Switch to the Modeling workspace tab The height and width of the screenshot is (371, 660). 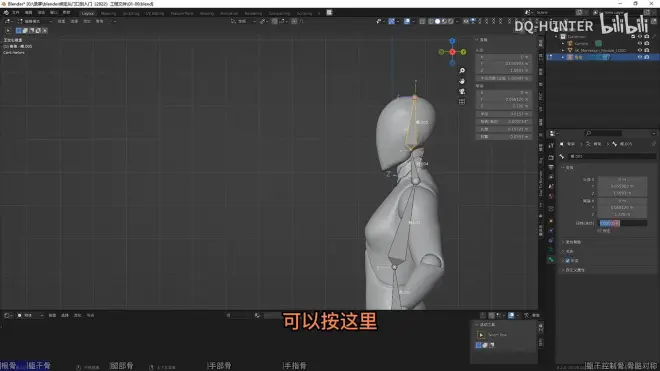tap(109, 13)
